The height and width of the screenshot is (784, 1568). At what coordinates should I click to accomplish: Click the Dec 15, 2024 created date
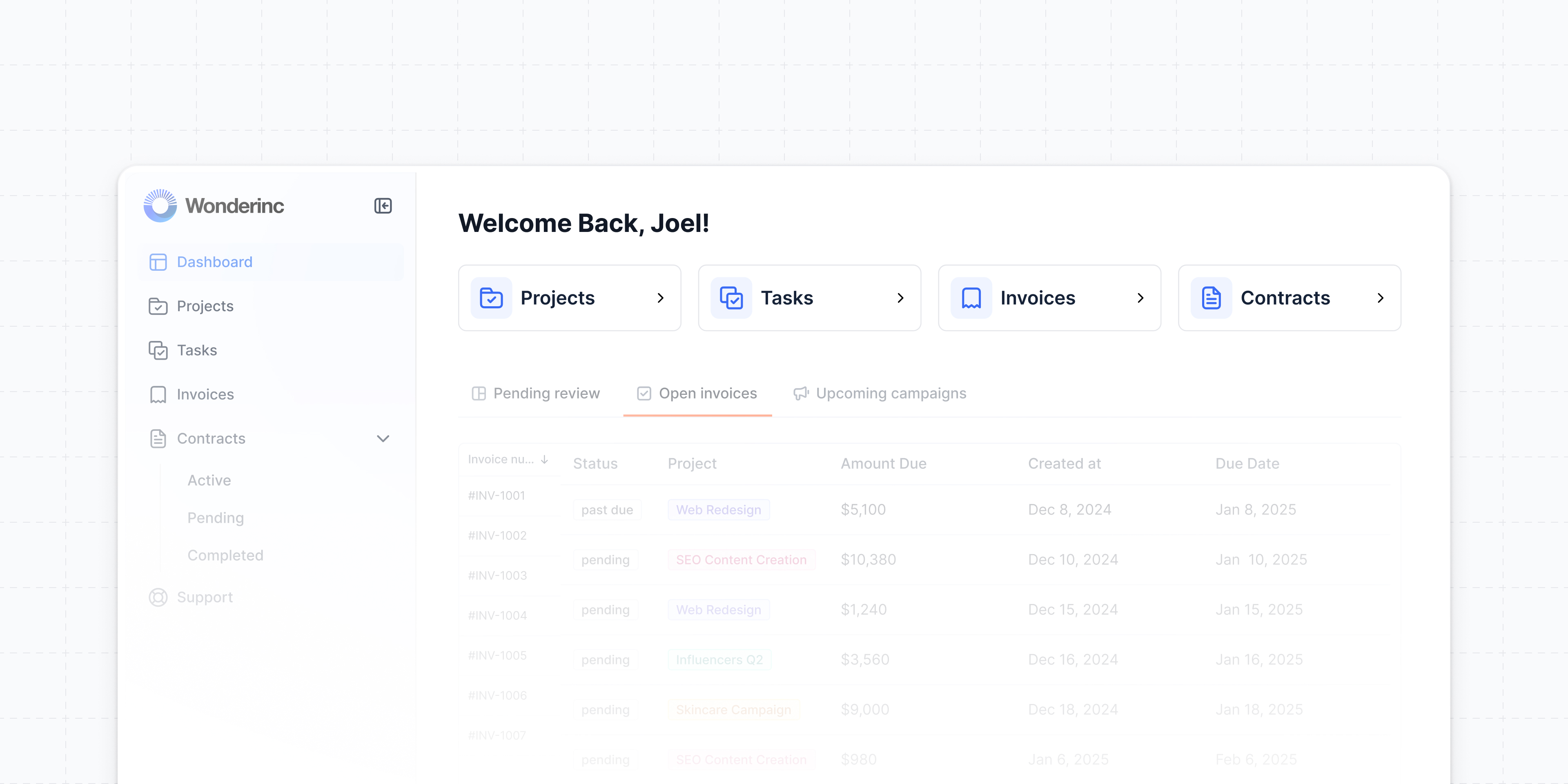1073,610
